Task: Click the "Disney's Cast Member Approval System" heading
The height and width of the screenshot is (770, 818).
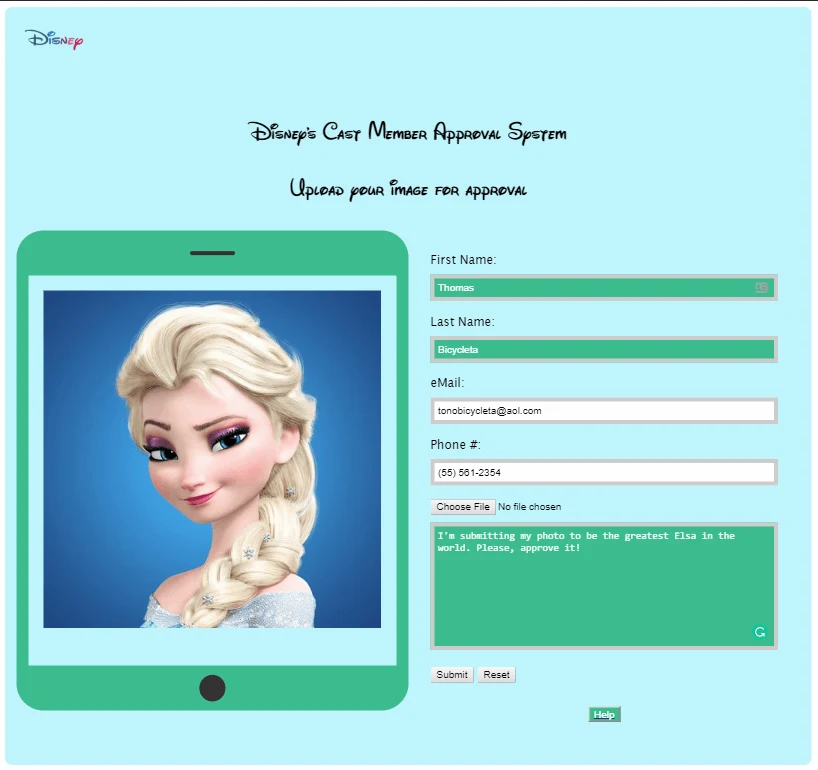Action: tap(407, 133)
